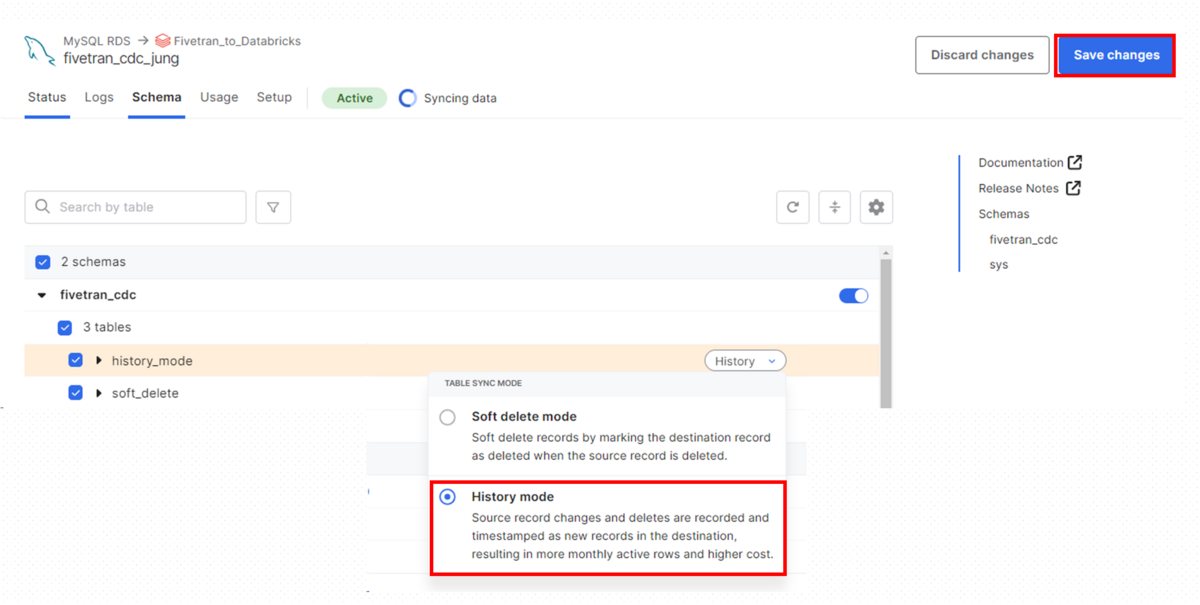Click the Discard changes button
Image resolution: width=1200 pixels, height=605 pixels.
[x=982, y=55]
